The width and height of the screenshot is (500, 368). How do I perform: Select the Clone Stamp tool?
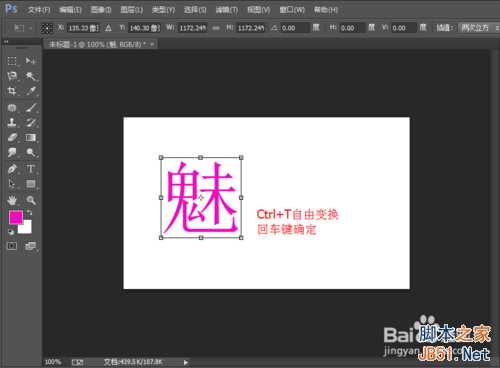[x=12, y=122]
